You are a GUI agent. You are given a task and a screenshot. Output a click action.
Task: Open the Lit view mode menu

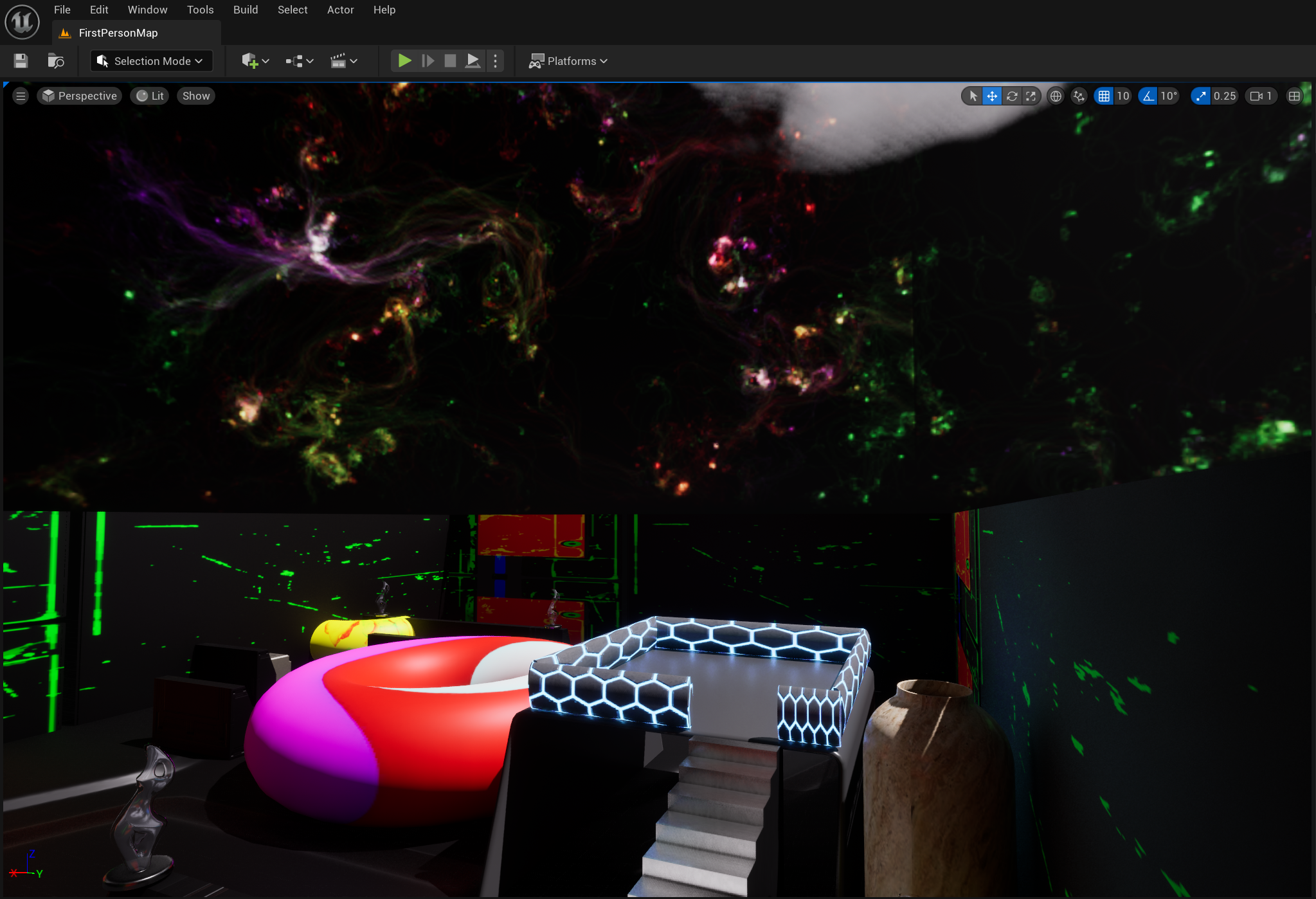150,96
